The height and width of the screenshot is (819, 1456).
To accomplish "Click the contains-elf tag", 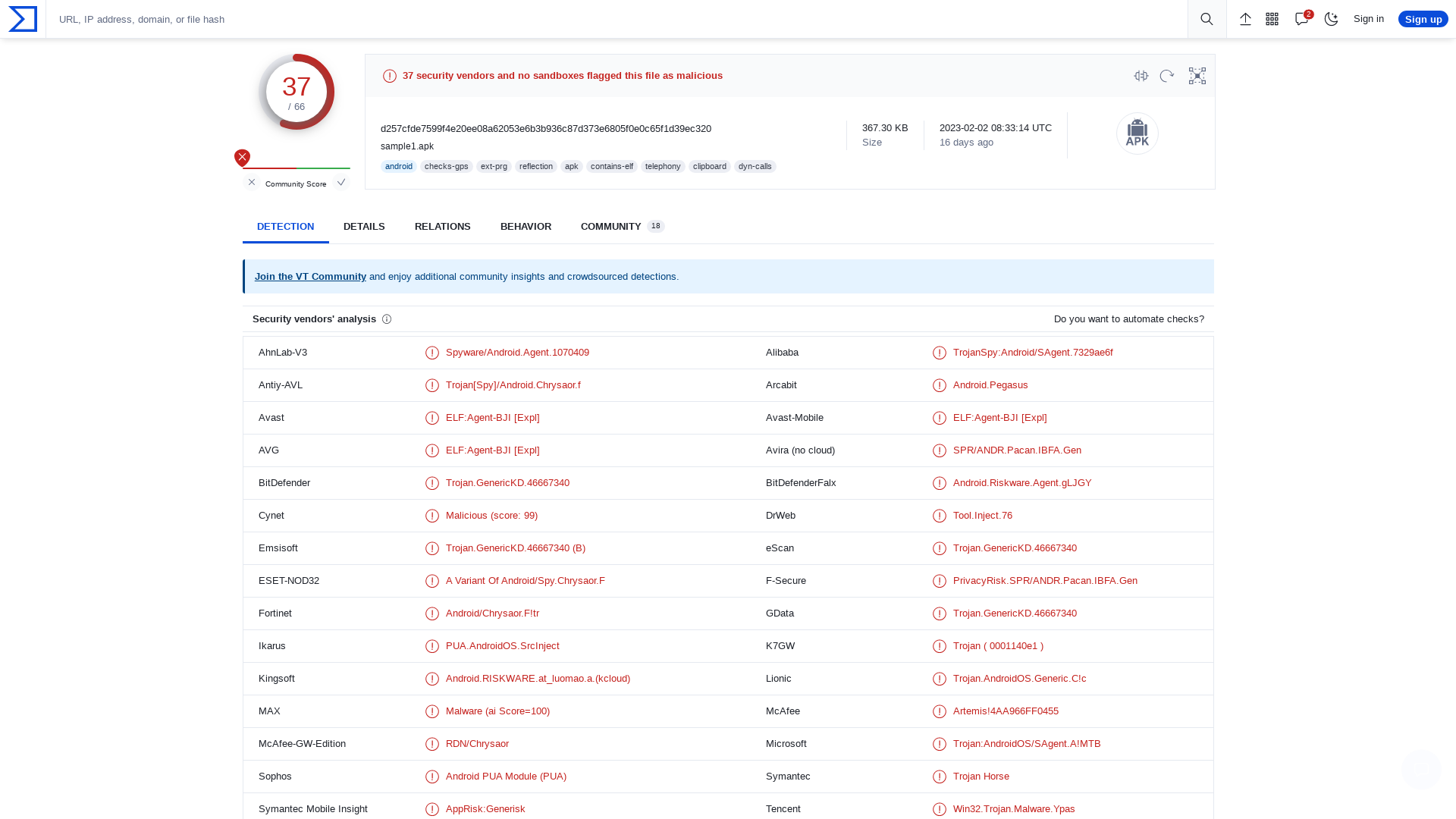I will 612,167.
